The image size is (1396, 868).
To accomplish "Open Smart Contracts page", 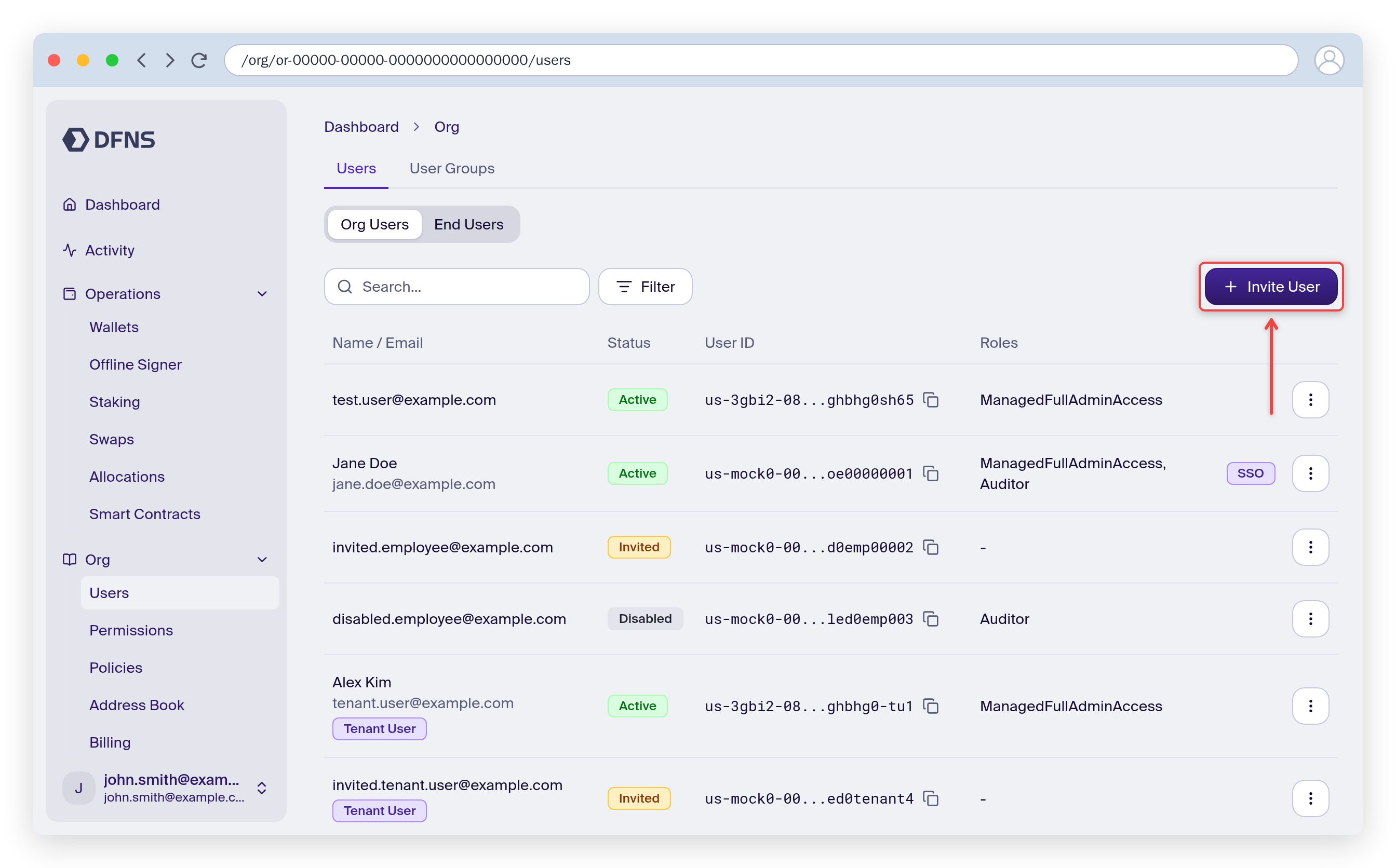I will [x=145, y=514].
